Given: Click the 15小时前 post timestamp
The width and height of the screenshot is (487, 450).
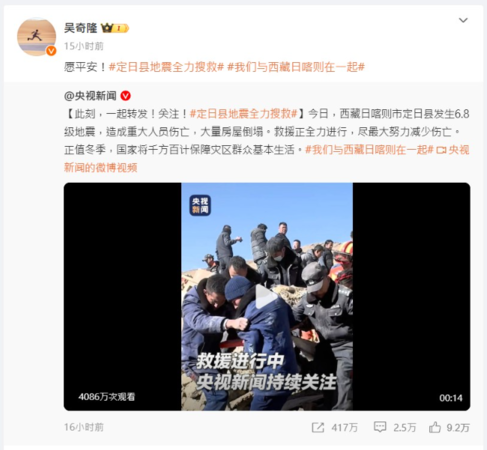Looking at the screenshot, I should [84, 46].
